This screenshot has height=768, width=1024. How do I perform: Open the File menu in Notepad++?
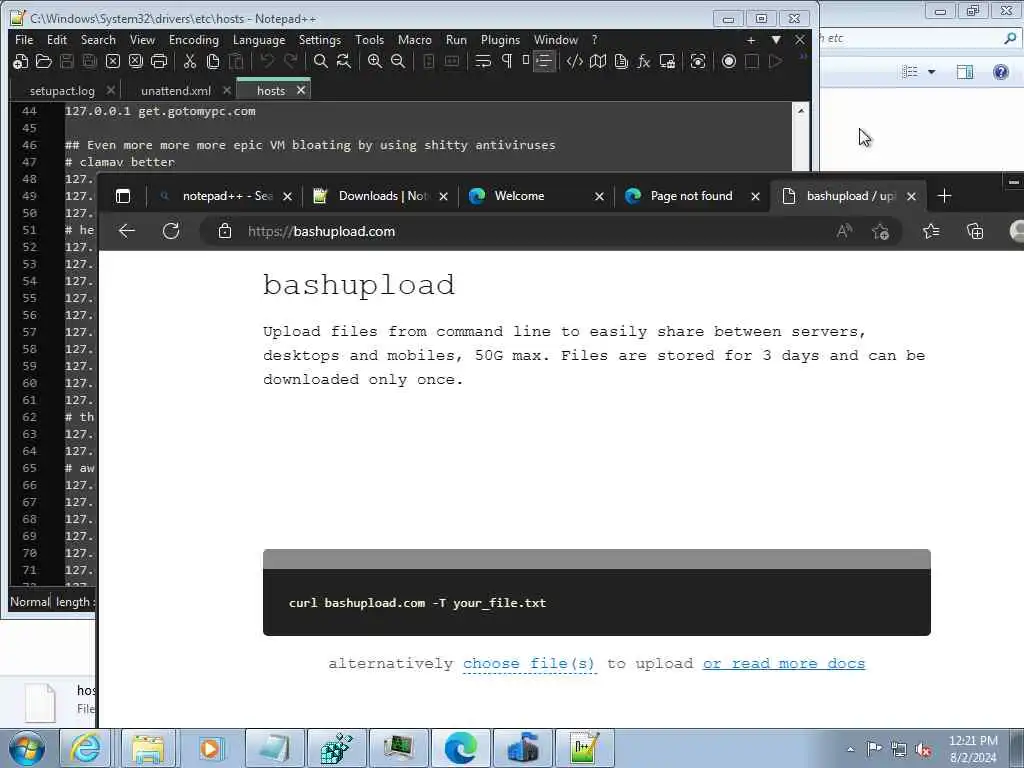tap(24, 40)
